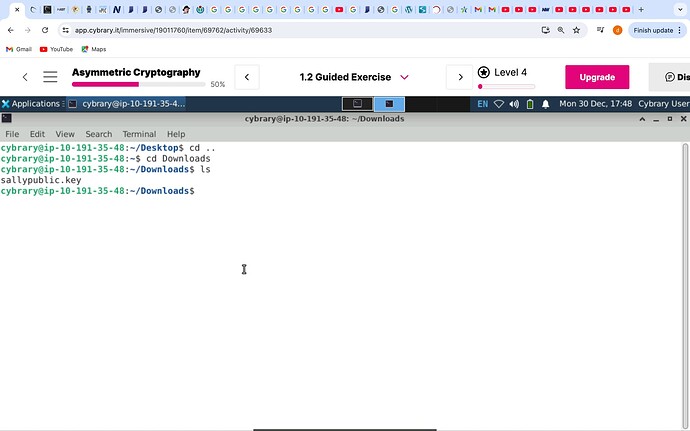Open the hamburger menu beside Asymmetric Cryptography
Screen dimensions: 690x431
pyautogui.click(x=50, y=77)
